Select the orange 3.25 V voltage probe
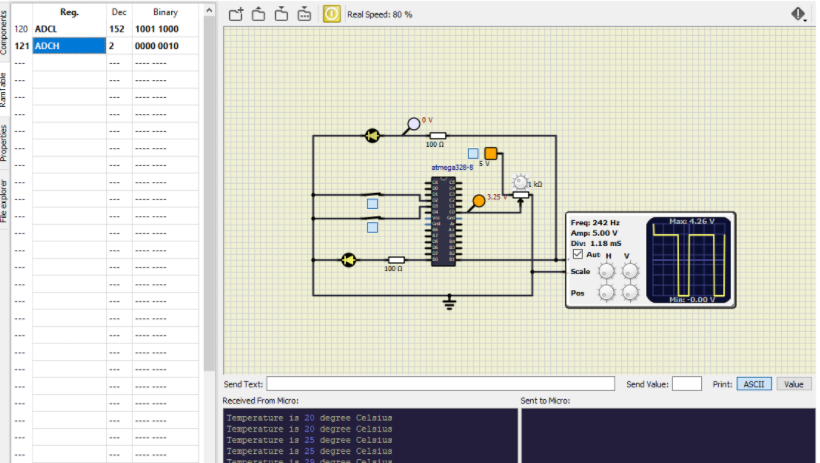820x463 pixels. (x=478, y=201)
